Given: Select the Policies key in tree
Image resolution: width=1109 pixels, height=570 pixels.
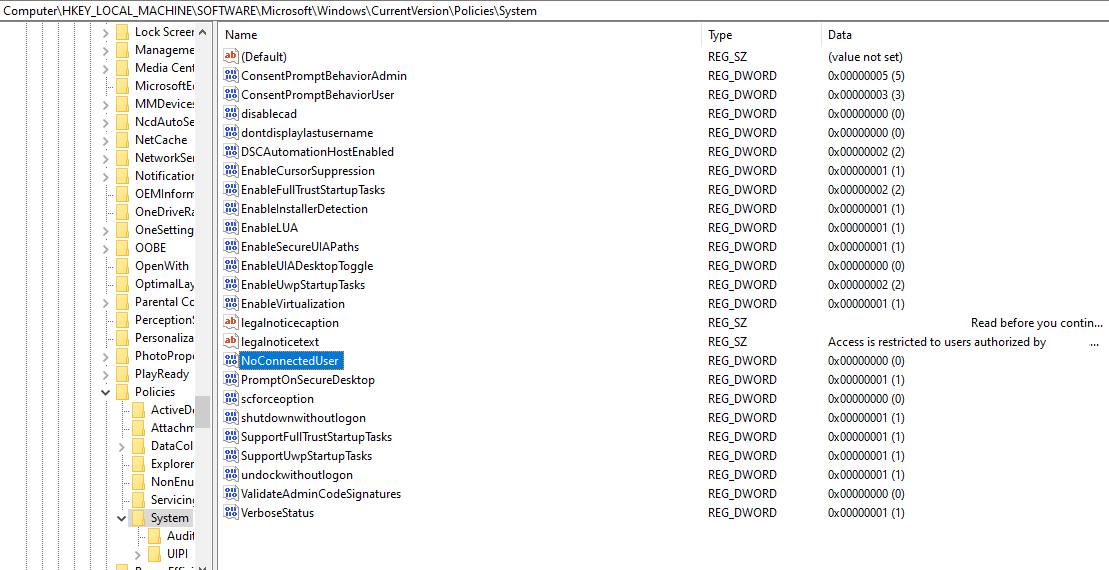Looking at the screenshot, I should tap(155, 392).
